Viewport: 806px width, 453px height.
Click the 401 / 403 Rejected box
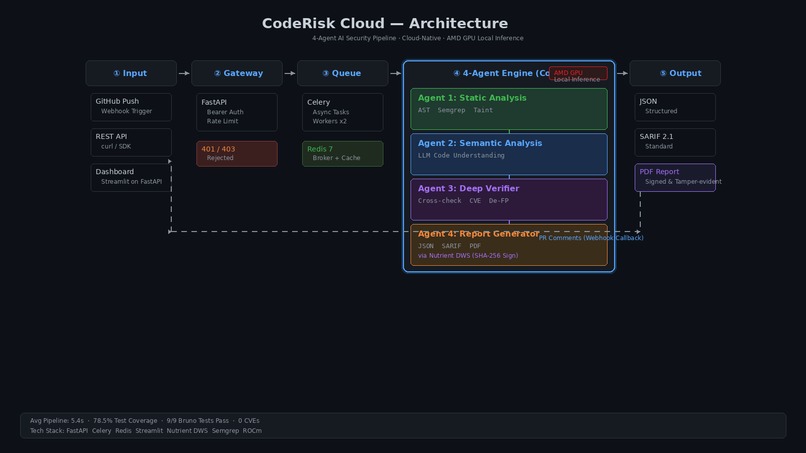237,154
